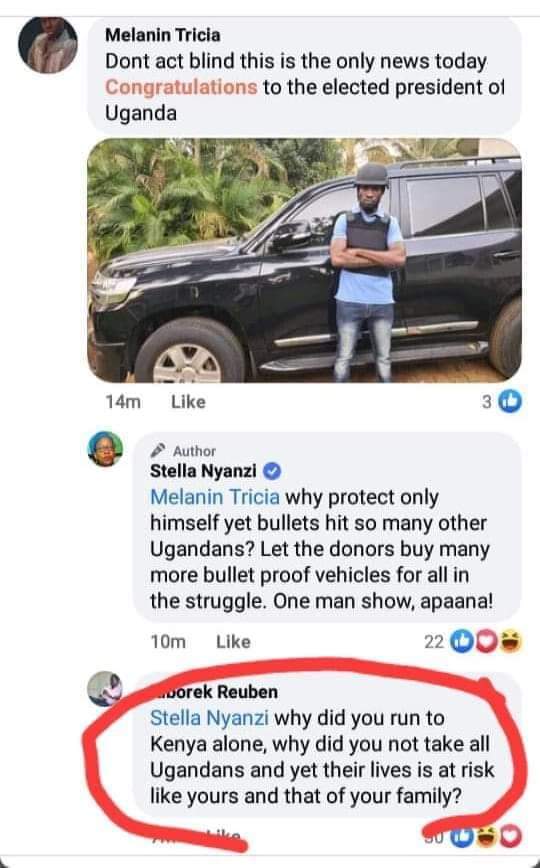Click the 10m timestamp on Stella's reply

coord(168,642)
